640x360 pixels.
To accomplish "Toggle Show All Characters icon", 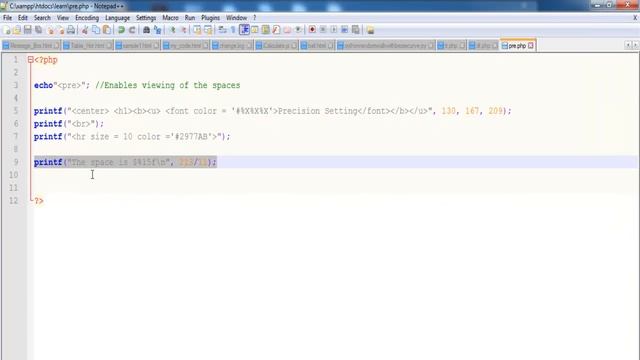I will tap(233, 30).
